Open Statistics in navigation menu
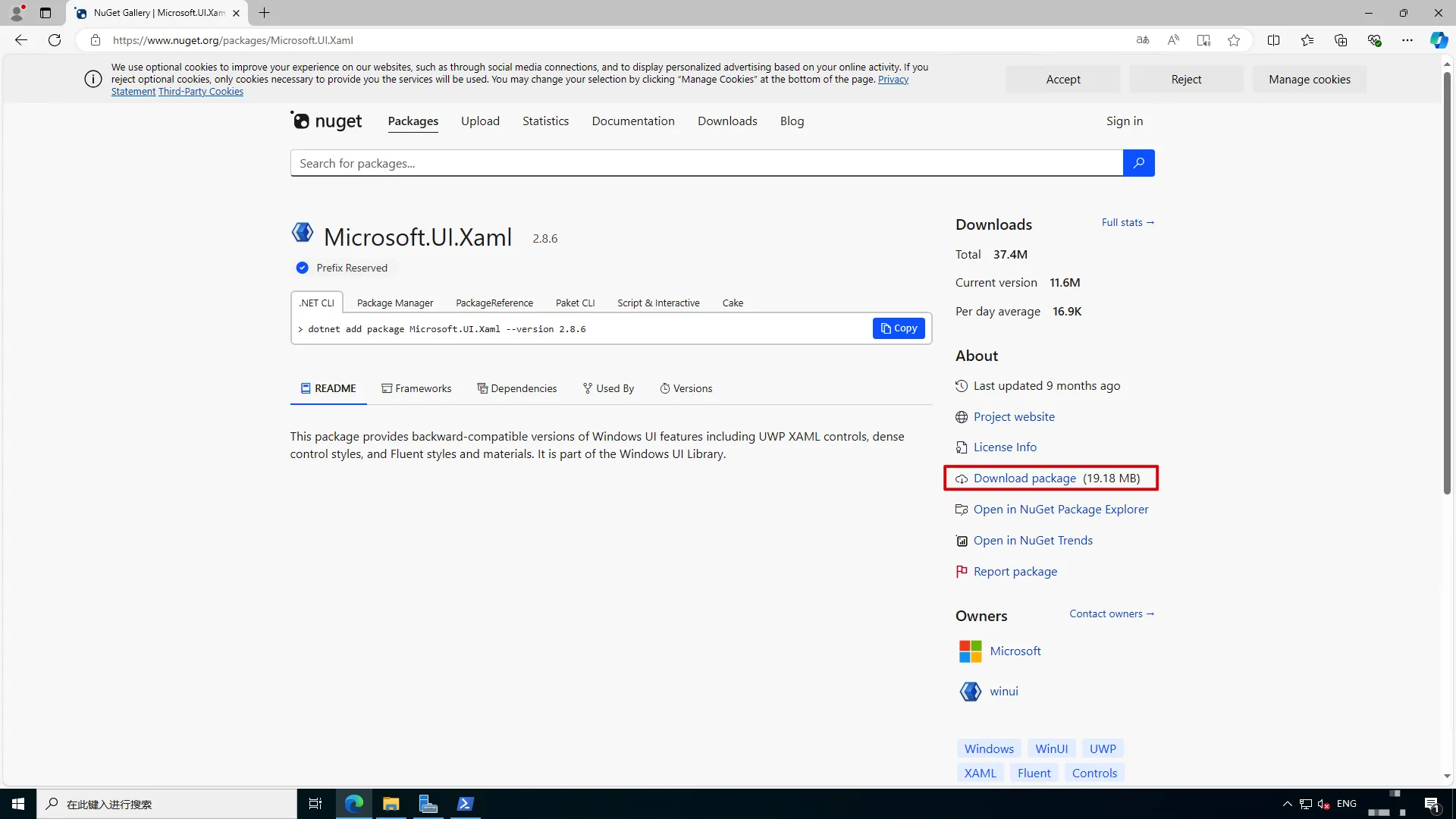Image resolution: width=1456 pixels, height=819 pixels. 545,121
